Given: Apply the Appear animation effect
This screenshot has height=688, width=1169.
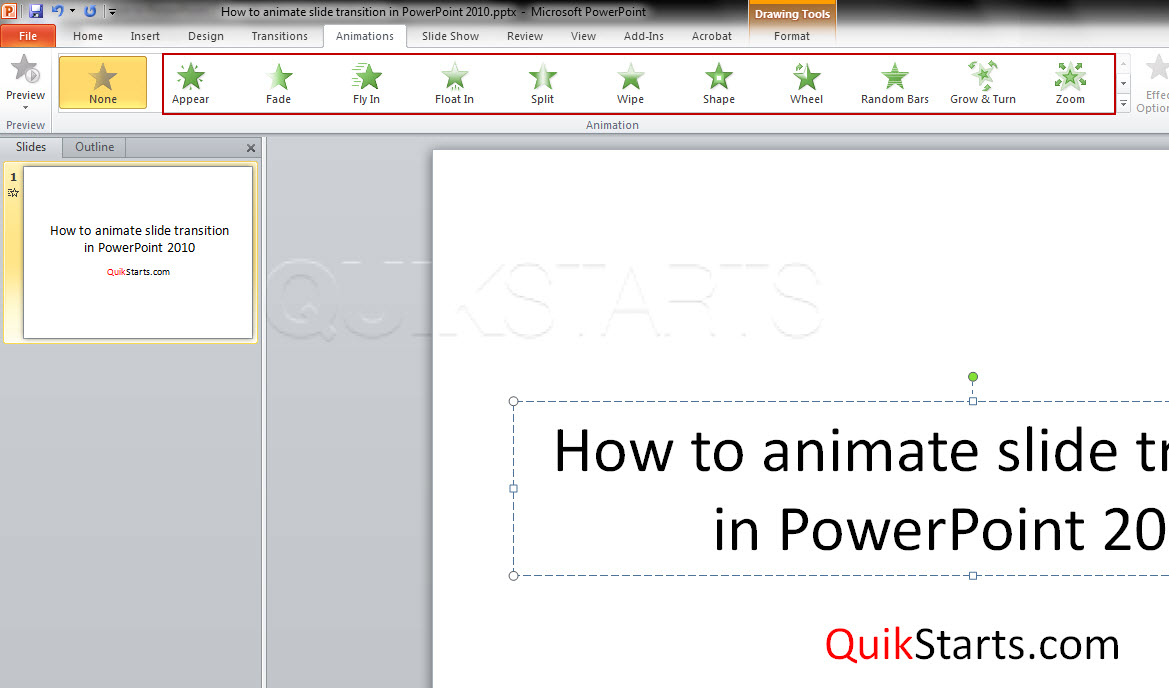Looking at the screenshot, I should point(190,83).
